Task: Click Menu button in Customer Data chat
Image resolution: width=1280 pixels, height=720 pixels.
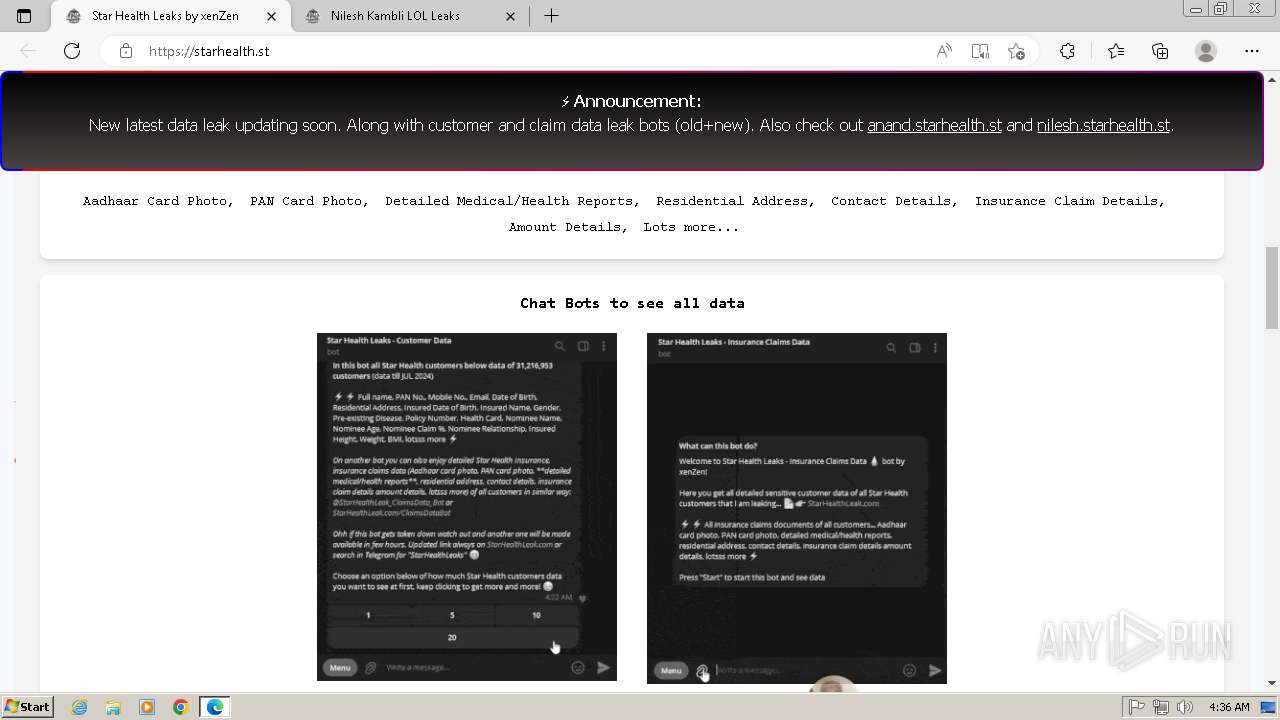Action: point(340,667)
